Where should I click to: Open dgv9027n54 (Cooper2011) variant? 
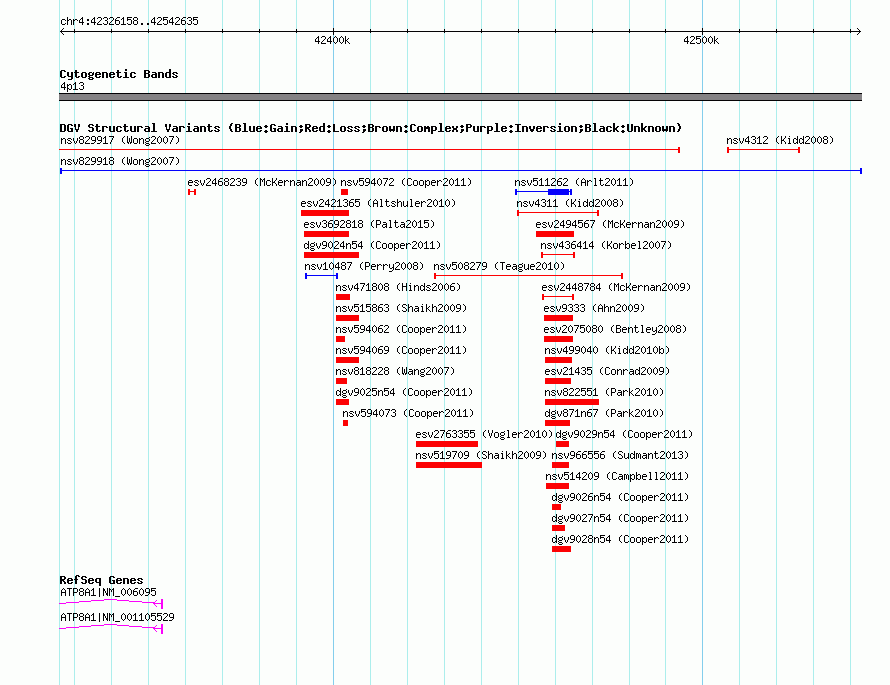pyautogui.click(x=620, y=518)
